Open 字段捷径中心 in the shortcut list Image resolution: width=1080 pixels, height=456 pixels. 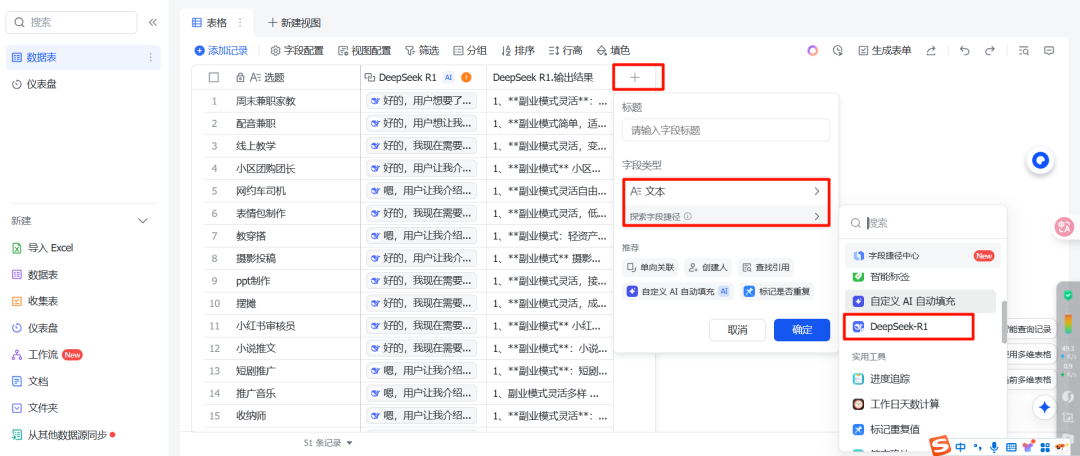click(x=921, y=256)
